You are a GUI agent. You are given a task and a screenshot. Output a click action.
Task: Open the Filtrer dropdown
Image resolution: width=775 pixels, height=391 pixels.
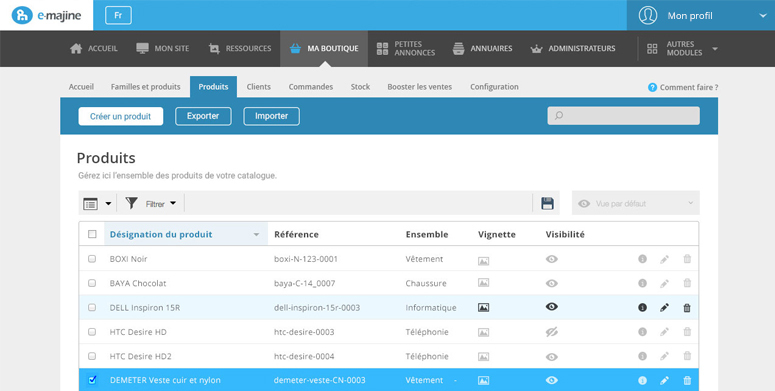tap(151, 203)
